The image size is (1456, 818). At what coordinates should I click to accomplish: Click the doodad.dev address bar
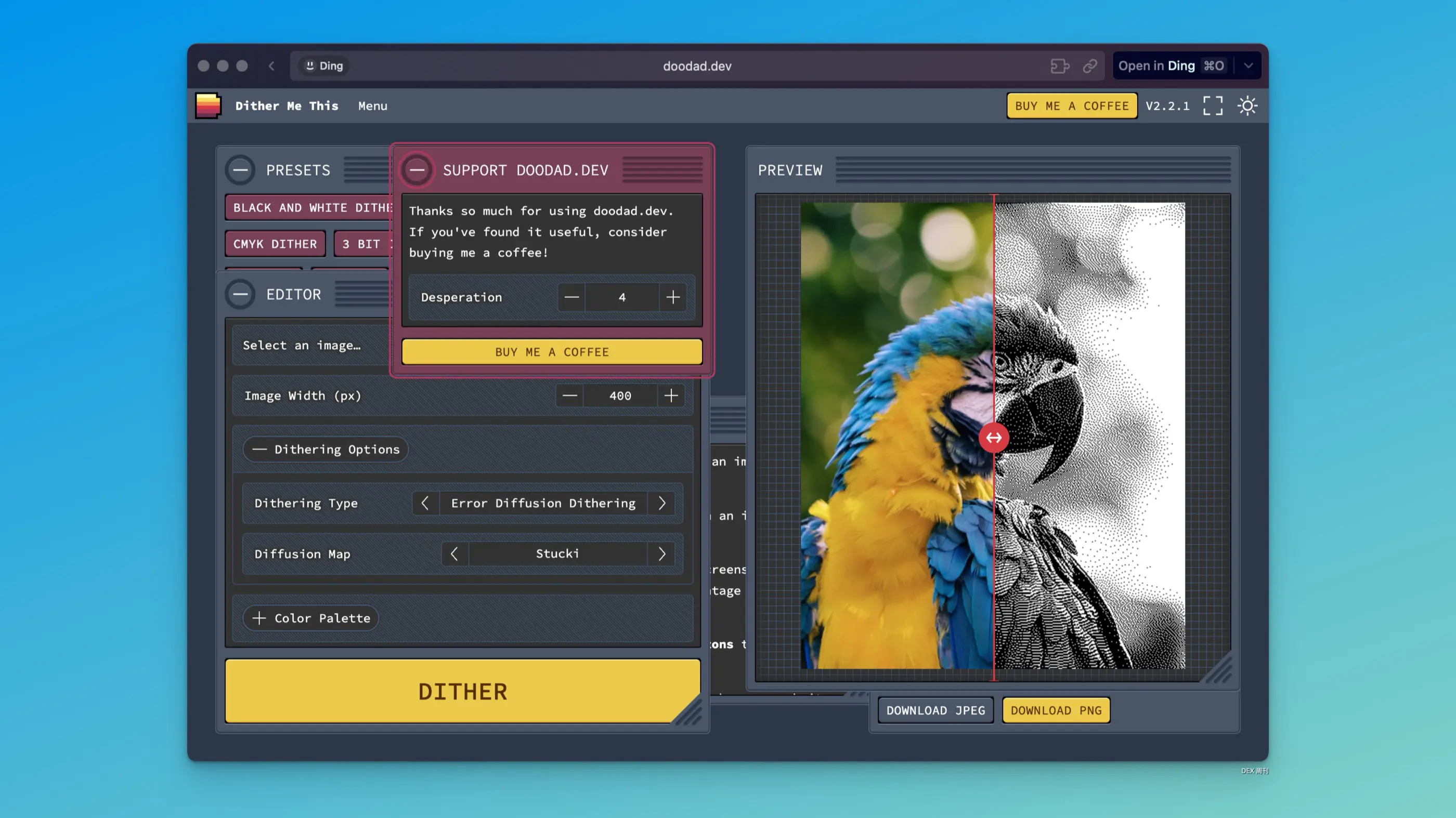click(x=697, y=66)
